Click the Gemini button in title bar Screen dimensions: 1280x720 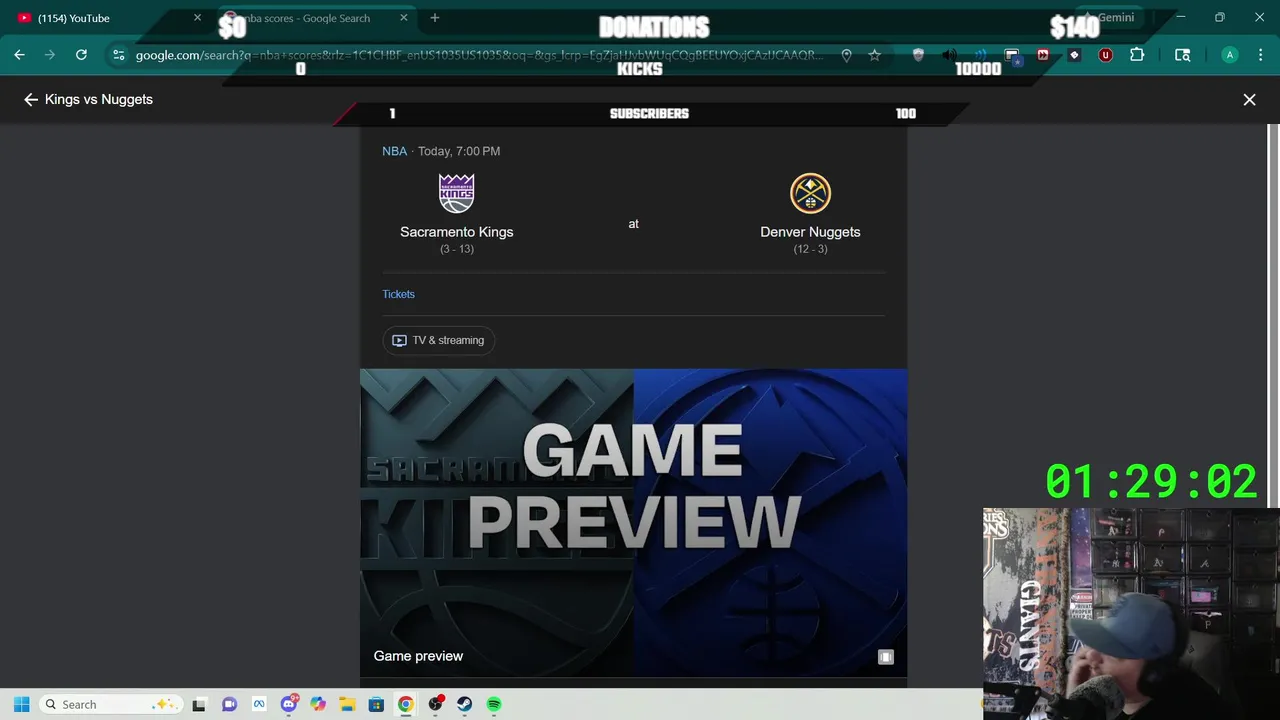pyautogui.click(x=1109, y=18)
